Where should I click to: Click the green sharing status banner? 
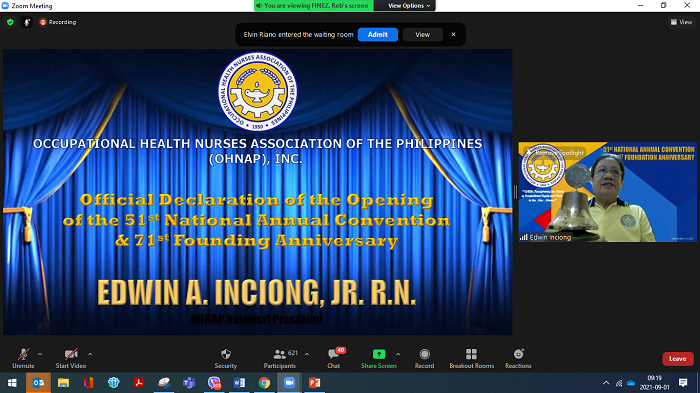click(314, 5)
